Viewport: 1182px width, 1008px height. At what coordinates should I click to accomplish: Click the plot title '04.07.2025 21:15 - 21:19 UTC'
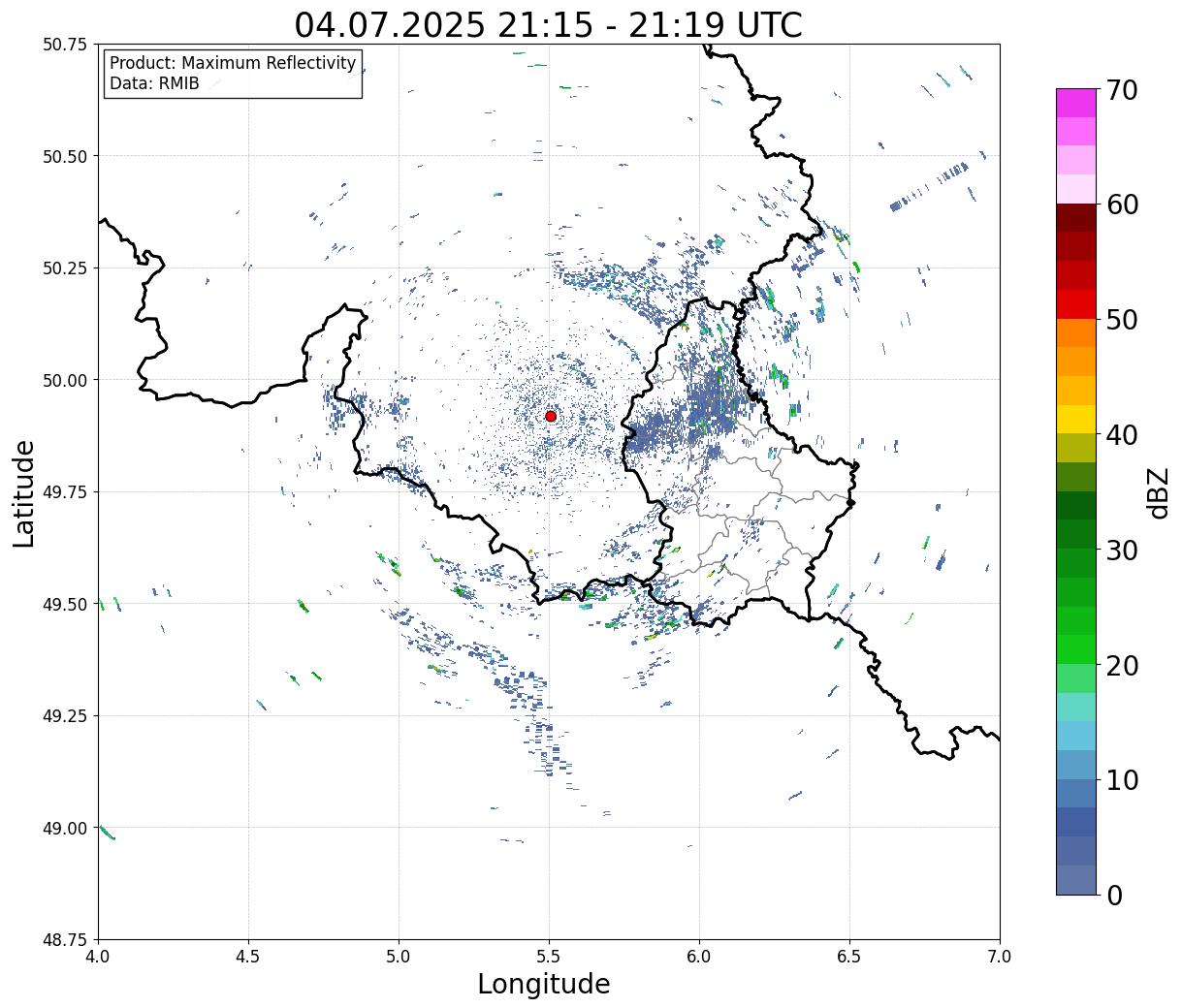(x=549, y=24)
